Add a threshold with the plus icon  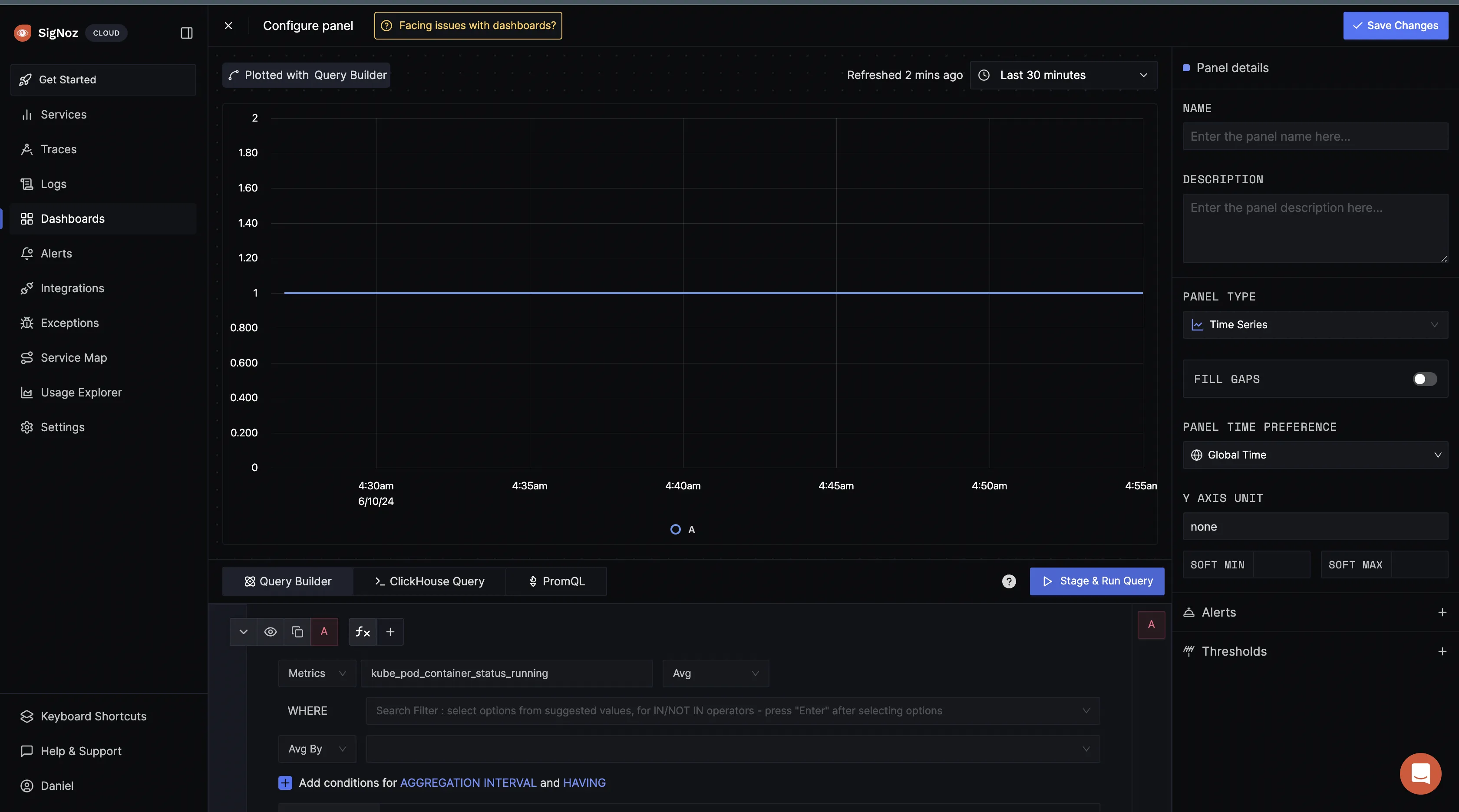1442,652
